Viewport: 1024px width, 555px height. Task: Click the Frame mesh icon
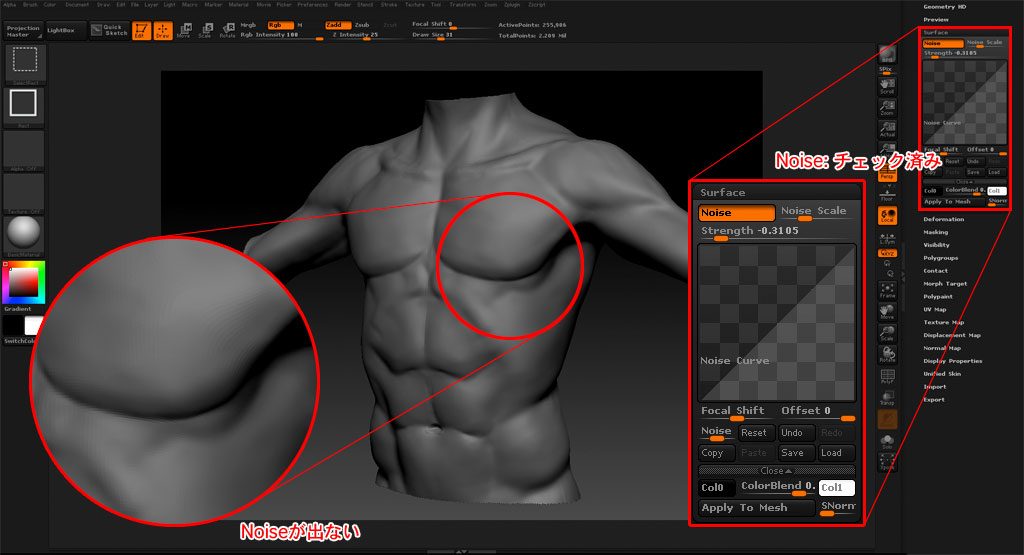887,290
